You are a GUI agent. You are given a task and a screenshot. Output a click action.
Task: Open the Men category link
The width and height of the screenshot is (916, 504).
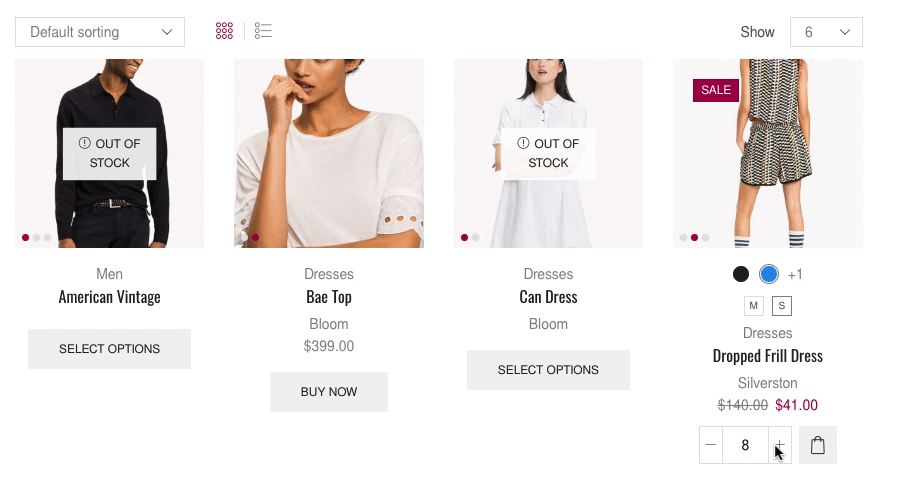pyautogui.click(x=109, y=274)
